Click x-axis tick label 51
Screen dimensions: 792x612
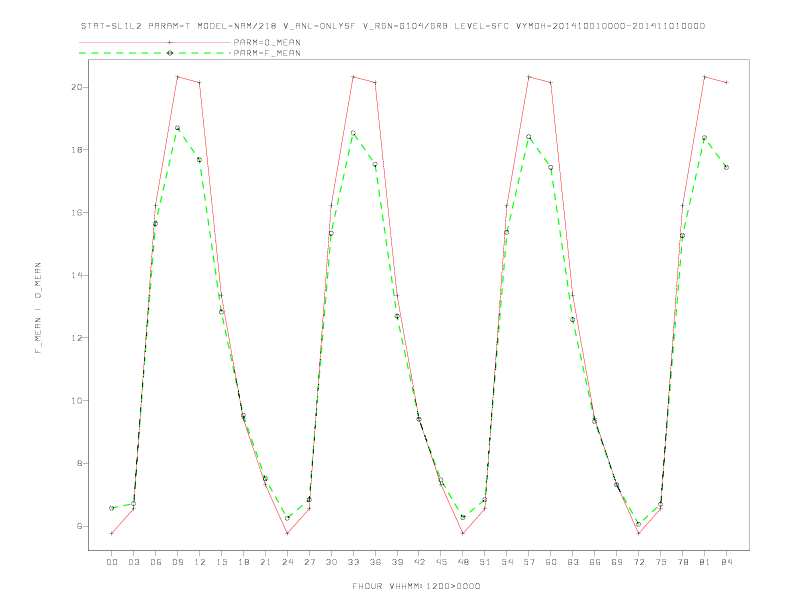[x=485, y=562]
